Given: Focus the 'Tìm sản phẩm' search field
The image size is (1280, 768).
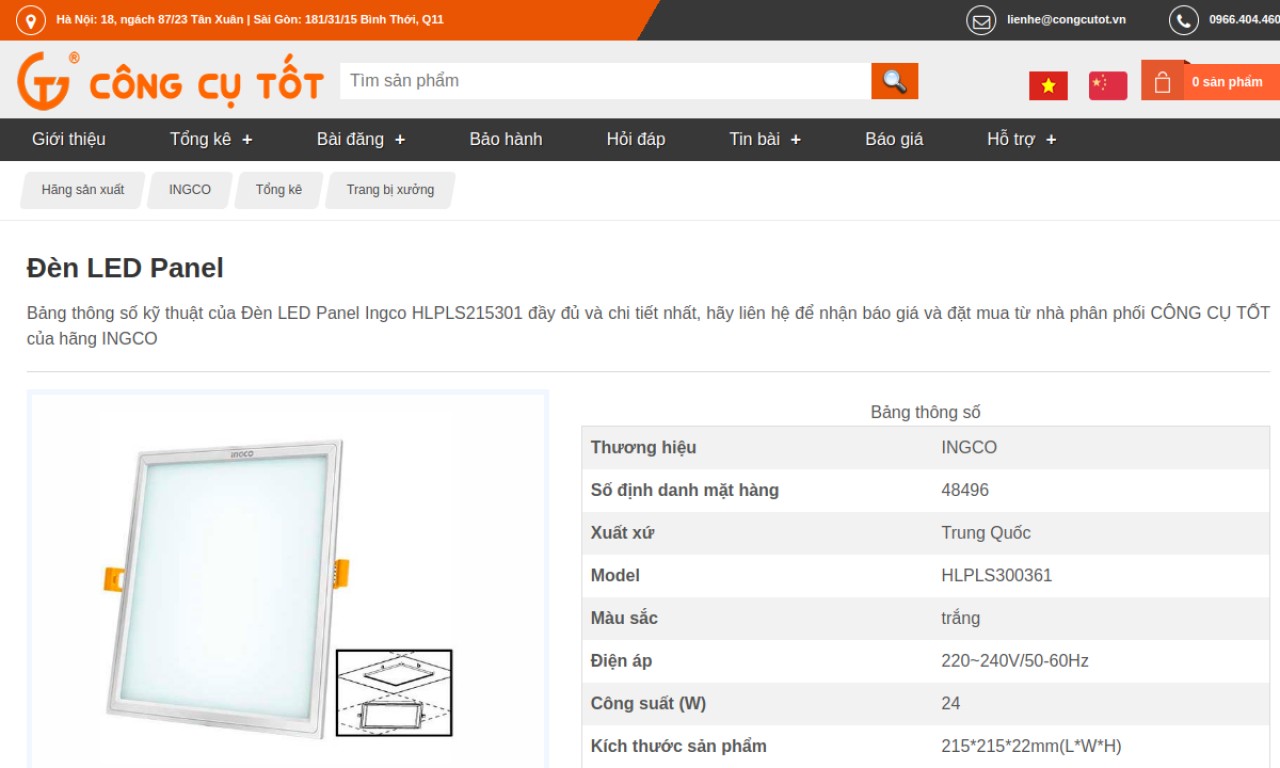Looking at the screenshot, I should pos(605,81).
